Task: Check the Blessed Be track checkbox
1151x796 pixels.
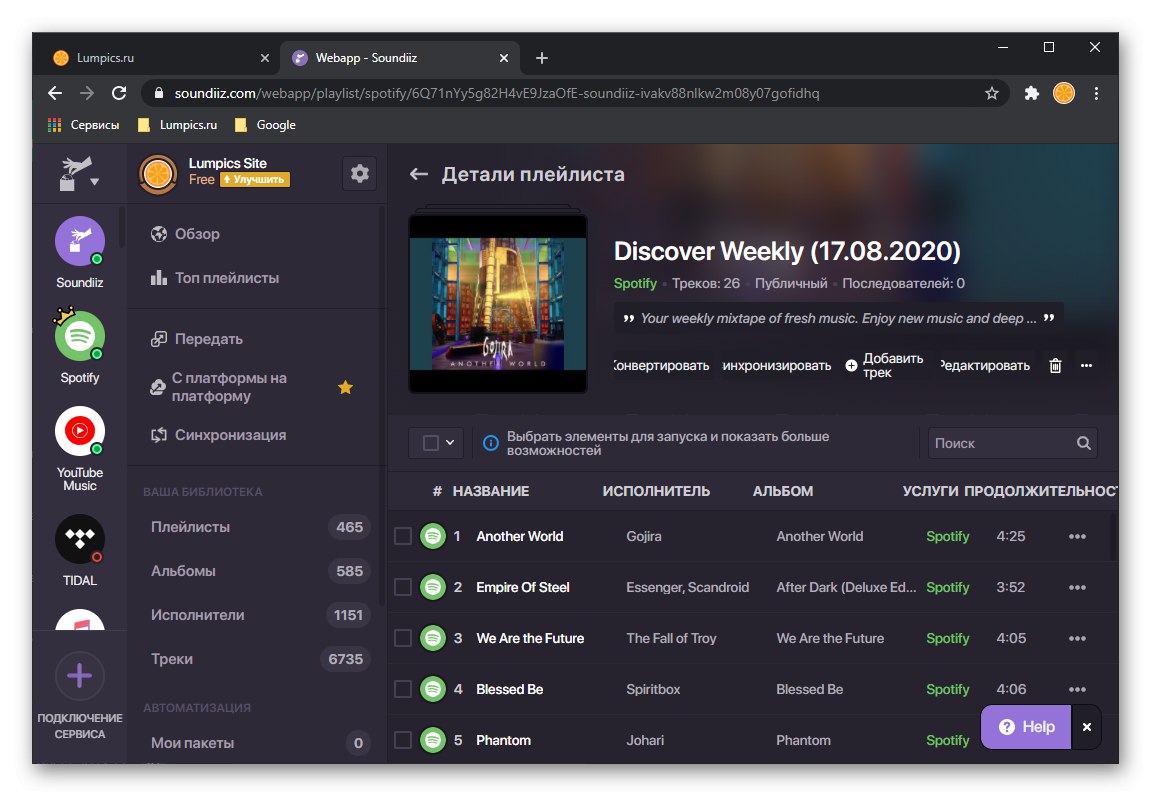Action: [x=403, y=690]
